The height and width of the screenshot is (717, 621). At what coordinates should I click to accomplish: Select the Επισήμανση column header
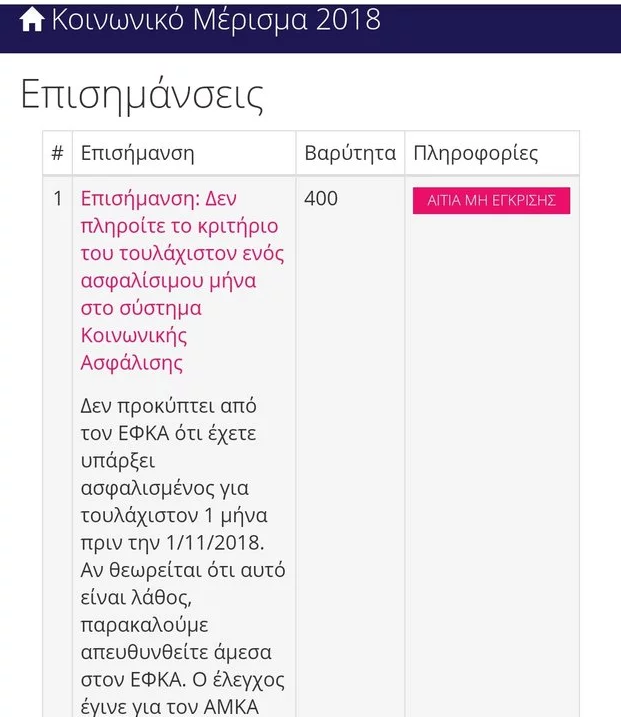click(138, 153)
